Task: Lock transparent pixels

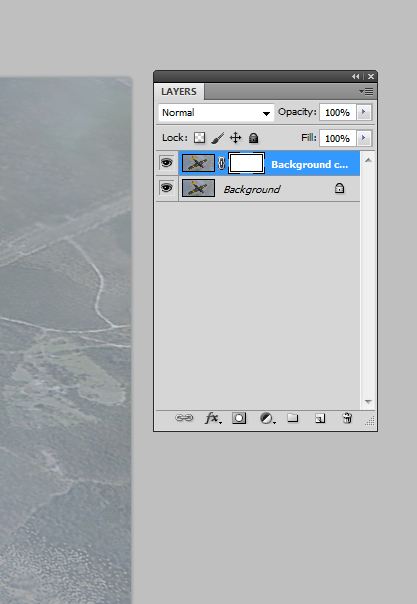Action: tap(199, 138)
